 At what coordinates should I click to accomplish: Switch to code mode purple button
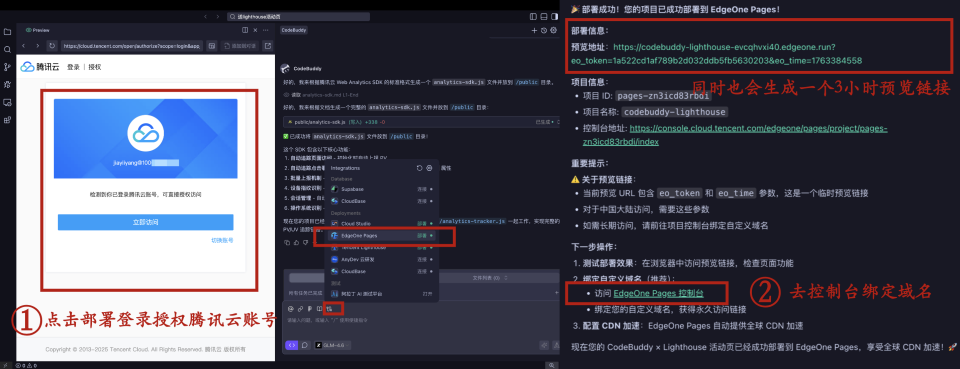tap(291, 345)
